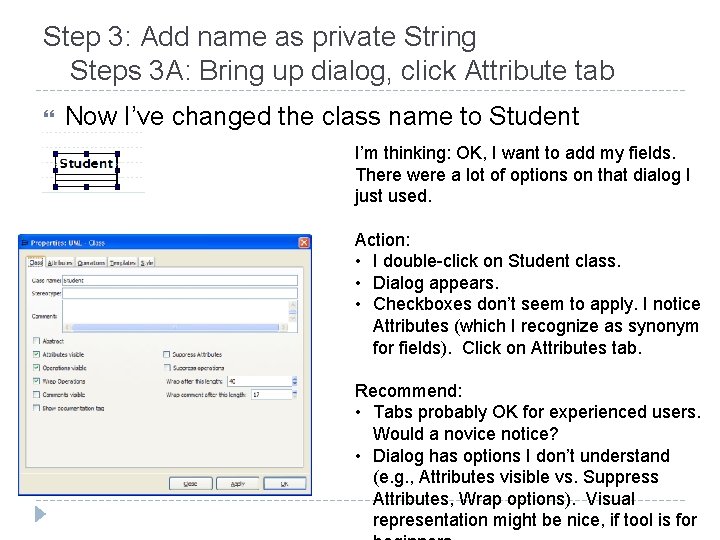Enable the Suppress operations checkbox
Screen dimensions: 720x540
167,367
